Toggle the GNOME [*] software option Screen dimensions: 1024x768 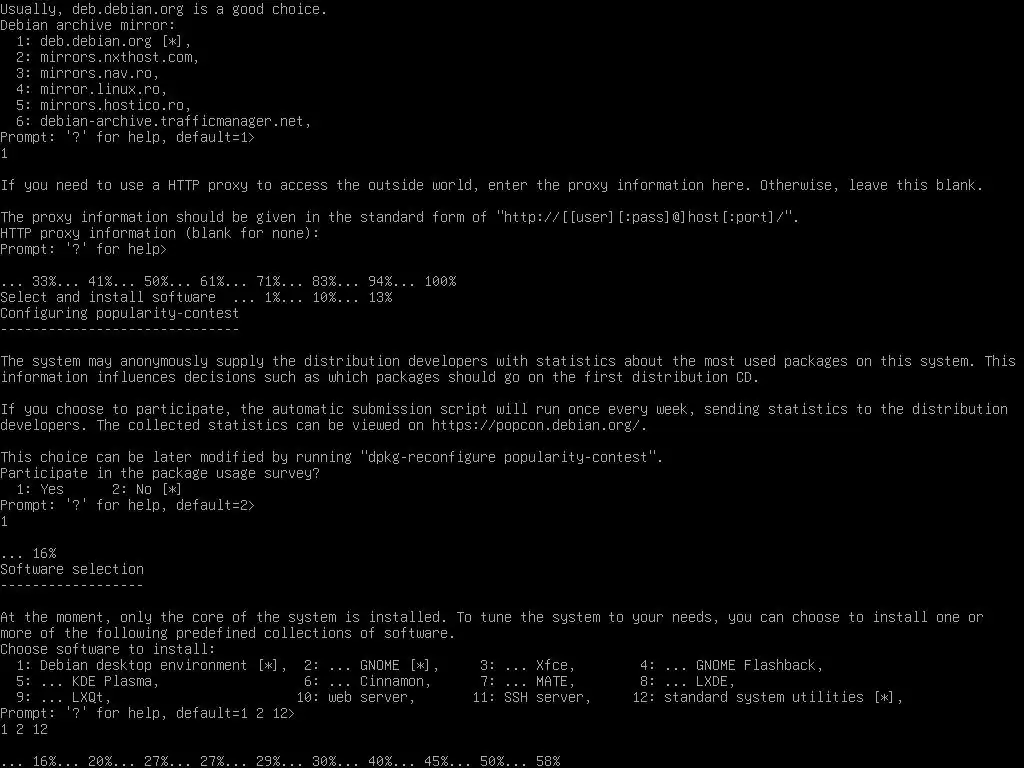click(372, 665)
